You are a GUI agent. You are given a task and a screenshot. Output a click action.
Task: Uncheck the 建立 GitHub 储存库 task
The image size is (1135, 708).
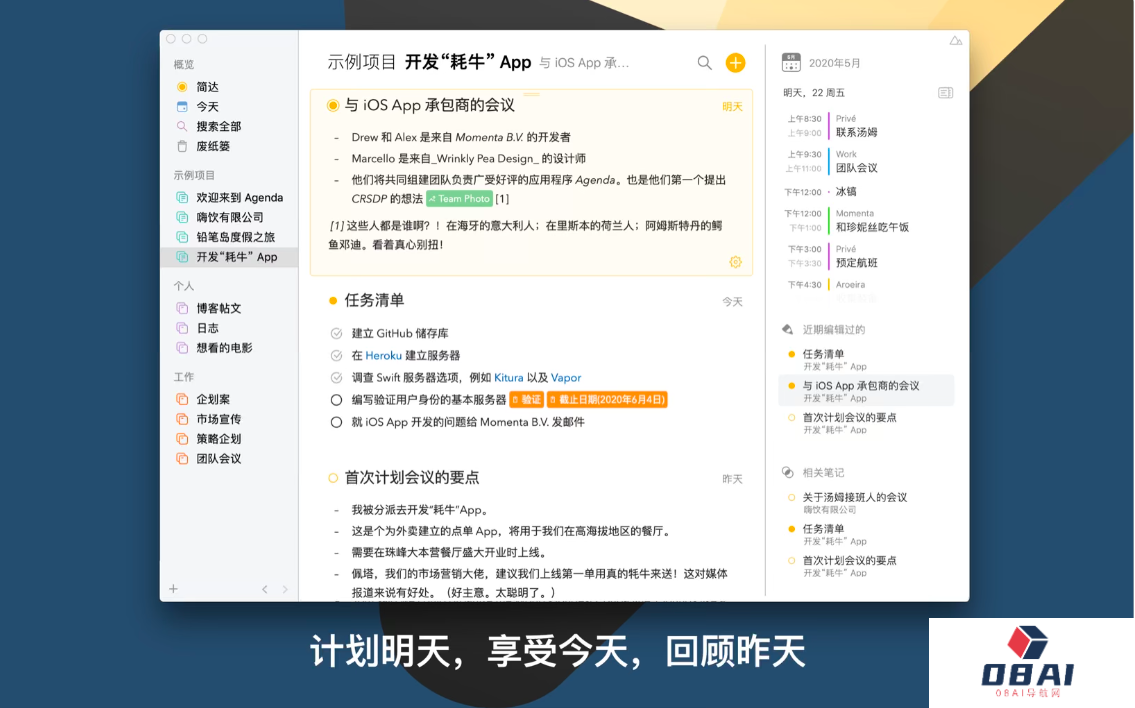point(336,334)
